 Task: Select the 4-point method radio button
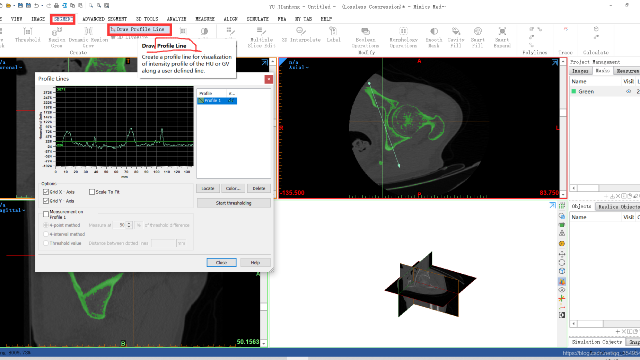(x=46, y=225)
